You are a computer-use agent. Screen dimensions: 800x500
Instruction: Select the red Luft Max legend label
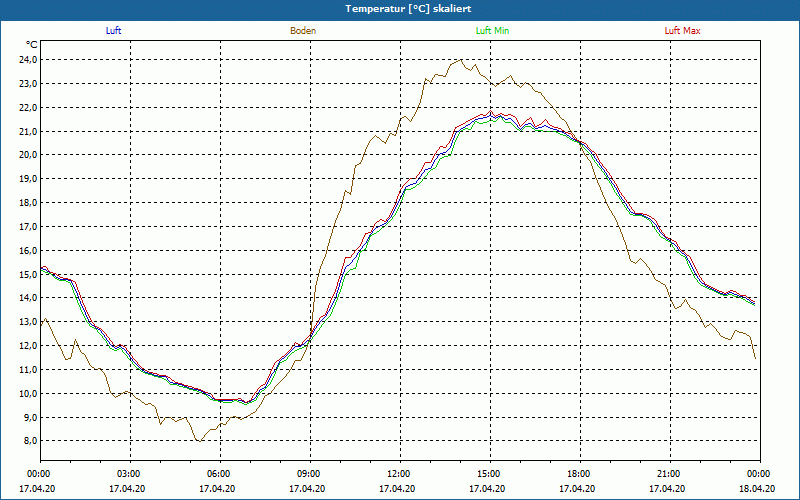(x=682, y=31)
